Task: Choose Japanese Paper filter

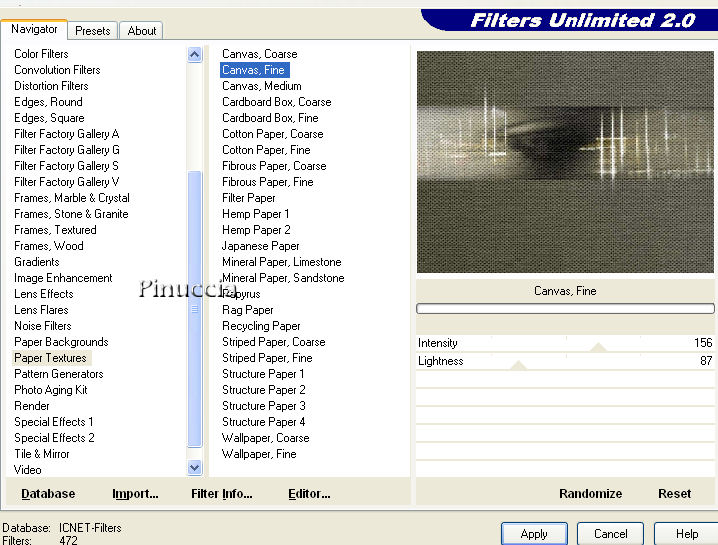Action: (x=261, y=246)
